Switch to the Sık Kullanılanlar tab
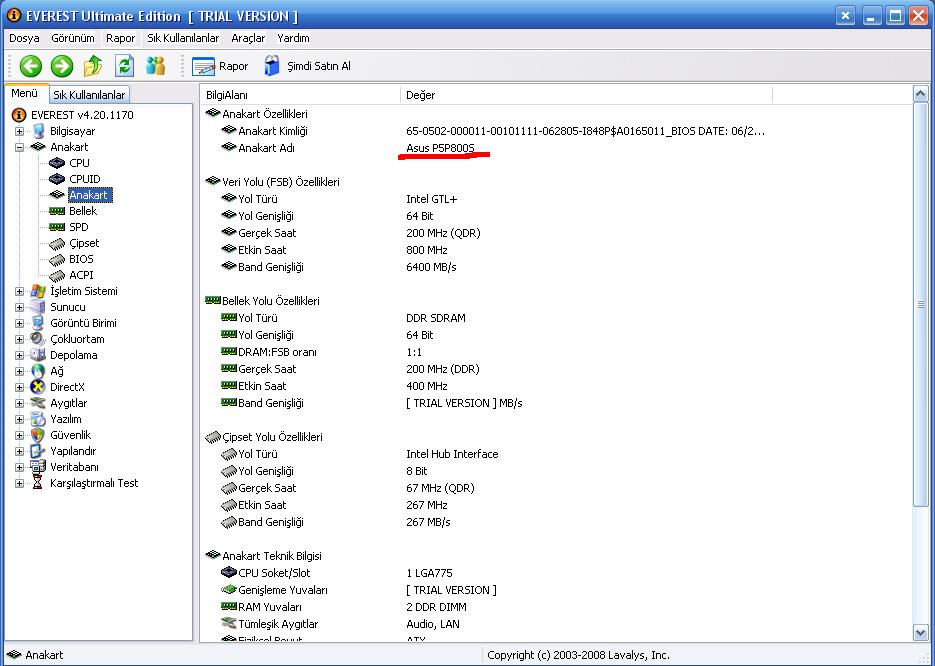 [x=89, y=95]
